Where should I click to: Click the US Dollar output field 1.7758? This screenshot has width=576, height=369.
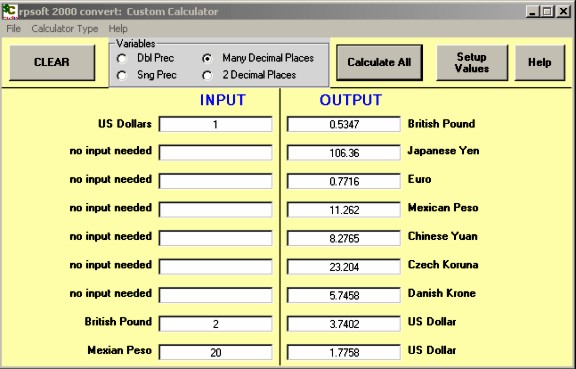coord(343,352)
